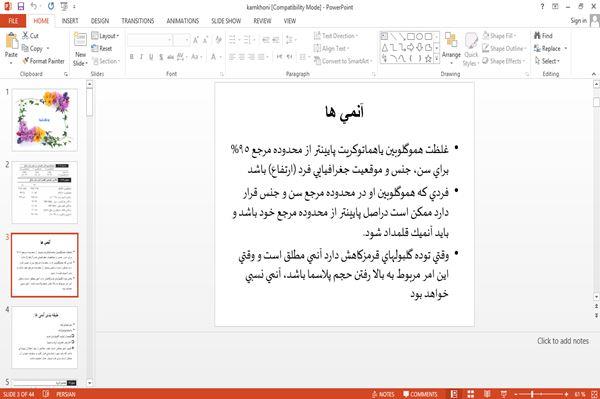Switch to Reading view
Screen dimensions: 600x399
click(x=487, y=394)
